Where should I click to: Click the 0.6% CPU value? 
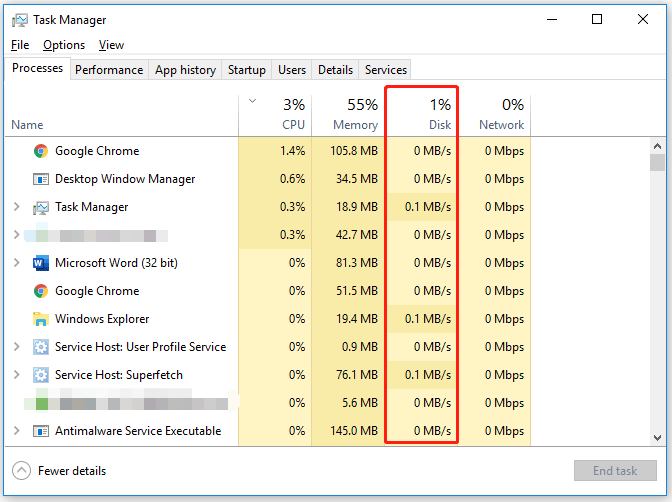293,179
